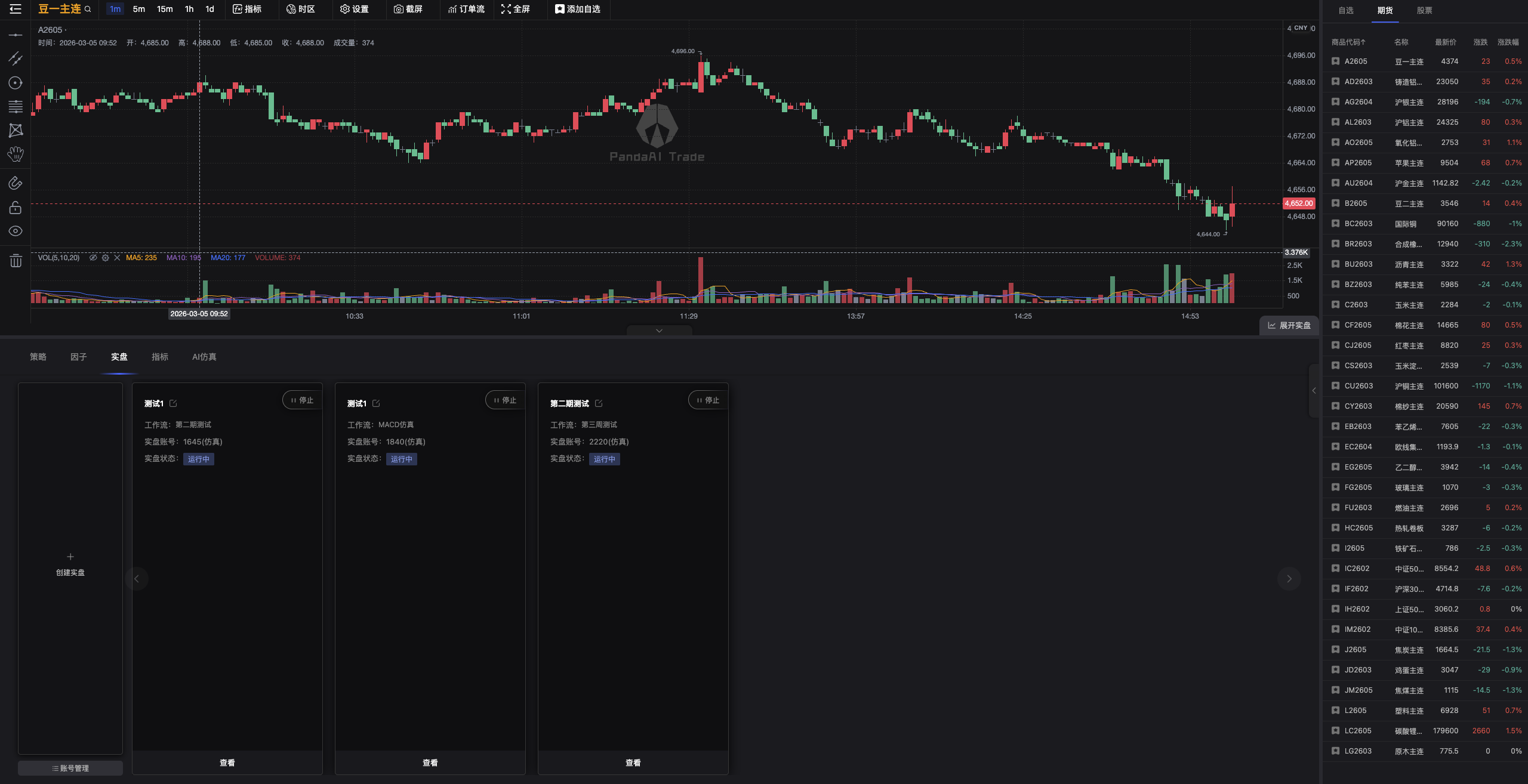Show next live cards with right arrow

[x=1289, y=579]
